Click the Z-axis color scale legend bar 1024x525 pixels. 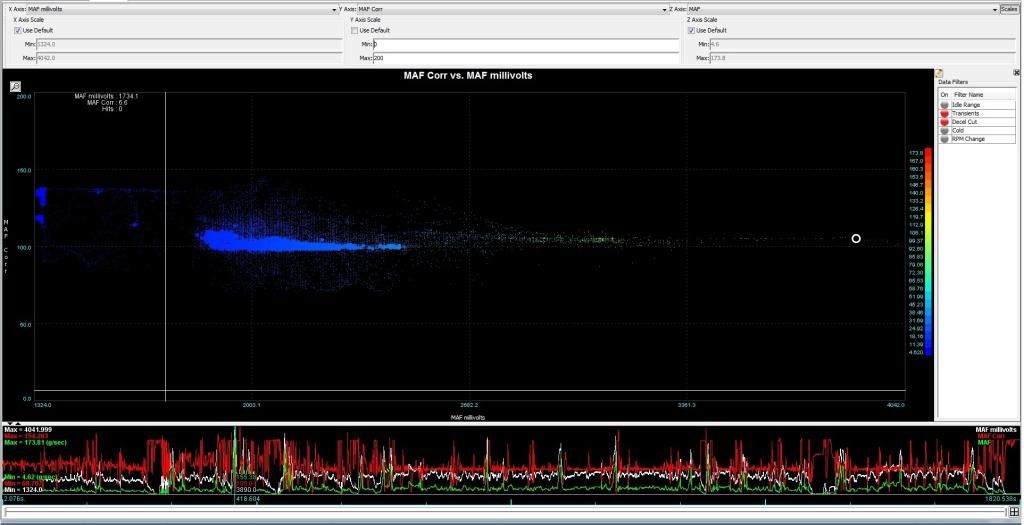tap(929, 251)
